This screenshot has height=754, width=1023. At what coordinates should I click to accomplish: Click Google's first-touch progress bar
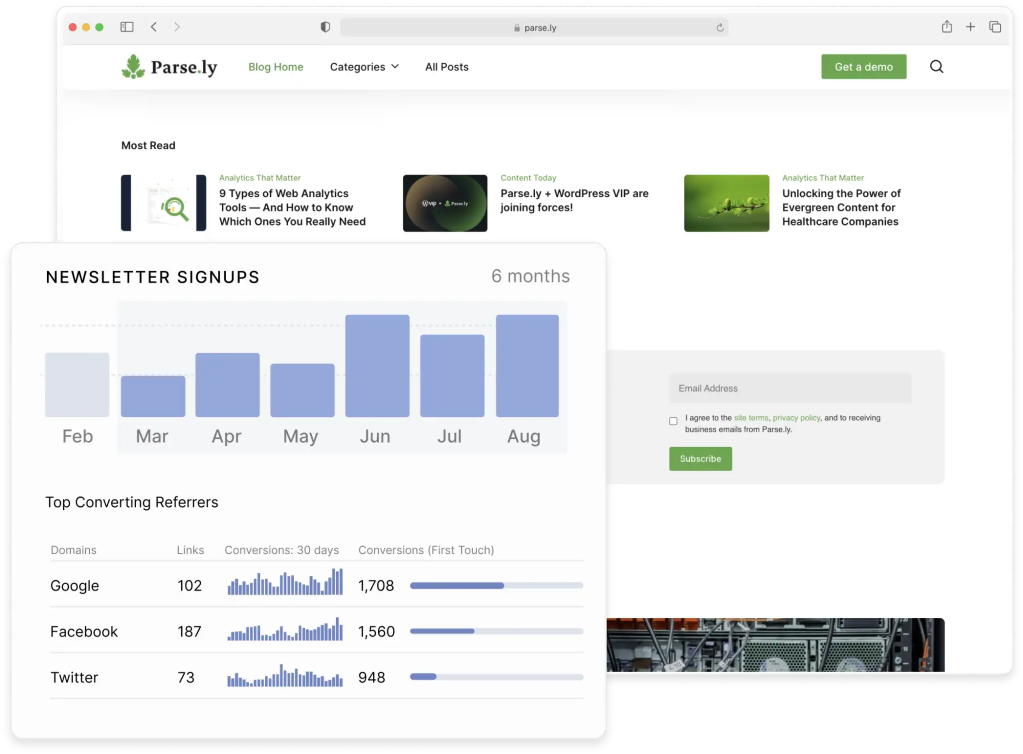point(496,586)
